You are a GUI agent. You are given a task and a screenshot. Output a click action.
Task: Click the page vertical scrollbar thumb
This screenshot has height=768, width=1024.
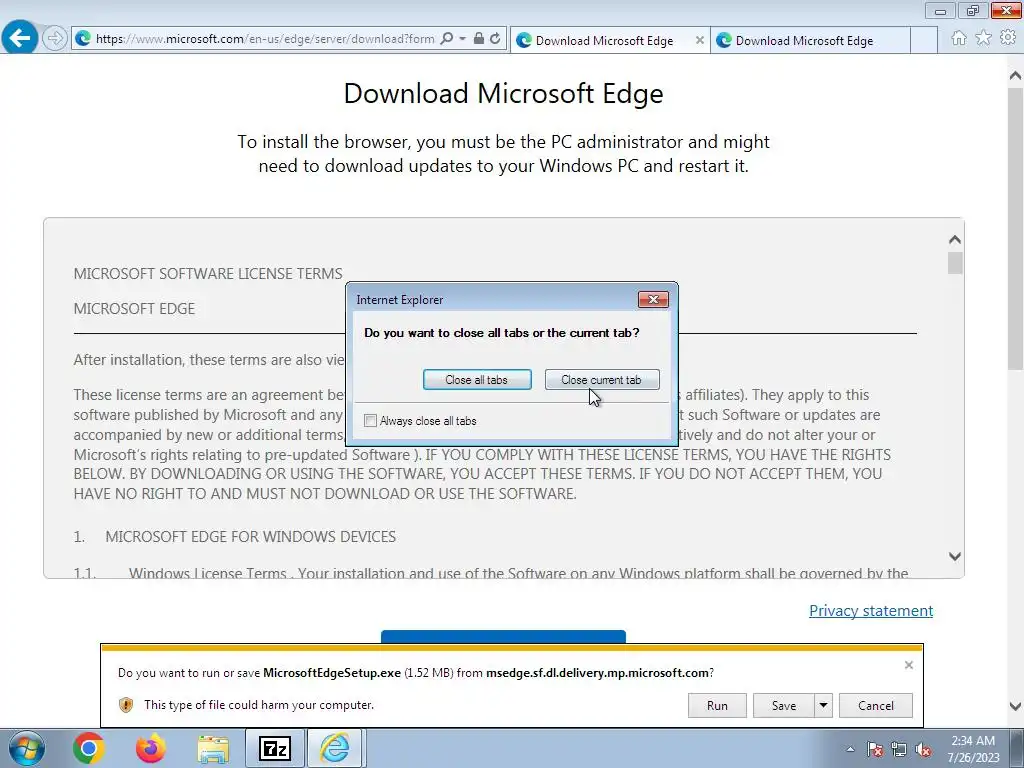[x=1016, y=229]
